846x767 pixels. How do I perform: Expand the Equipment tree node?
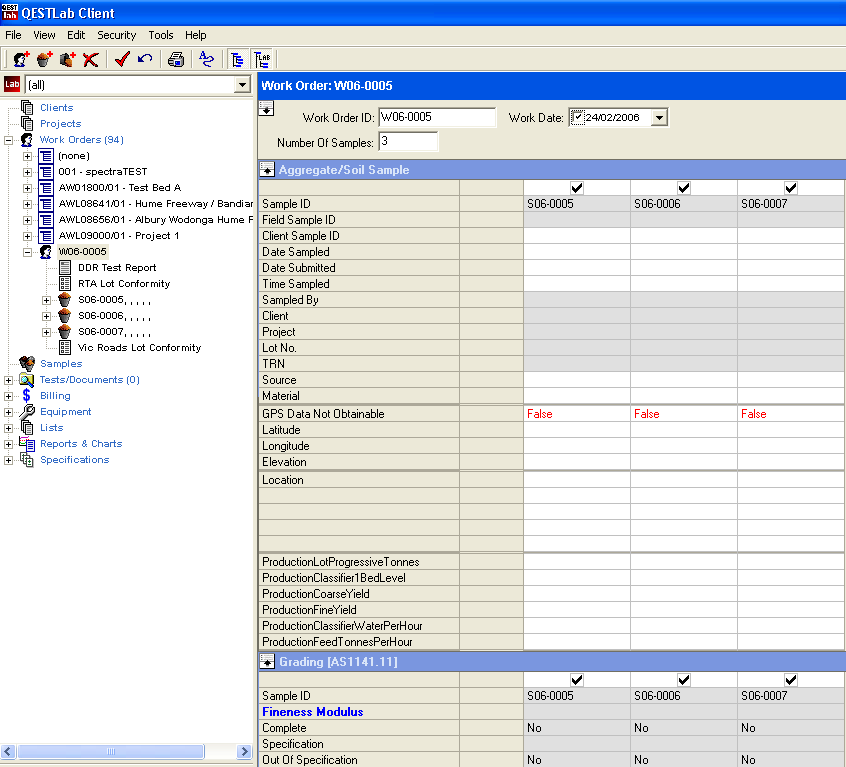coord(9,412)
